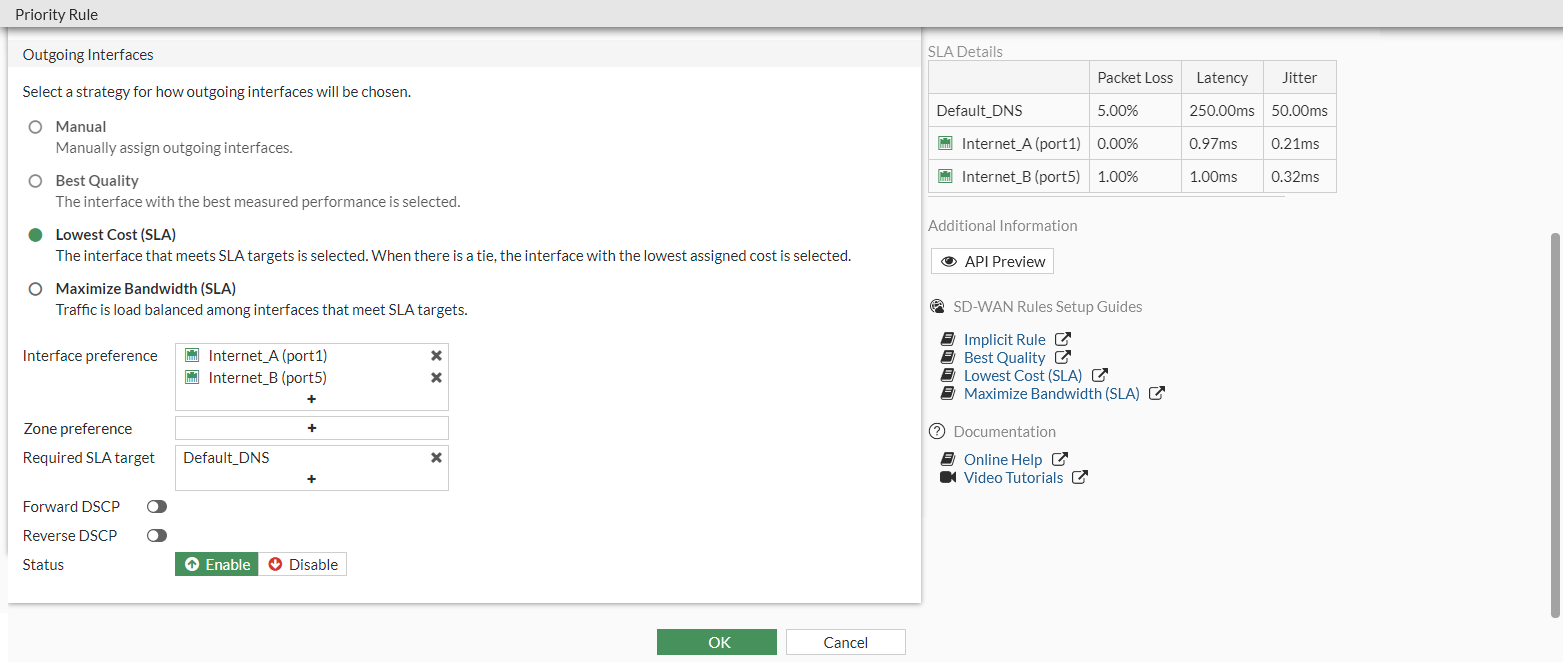Open the Video Tutorials link
This screenshot has height=662, width=1563.
click(1014, 478)
